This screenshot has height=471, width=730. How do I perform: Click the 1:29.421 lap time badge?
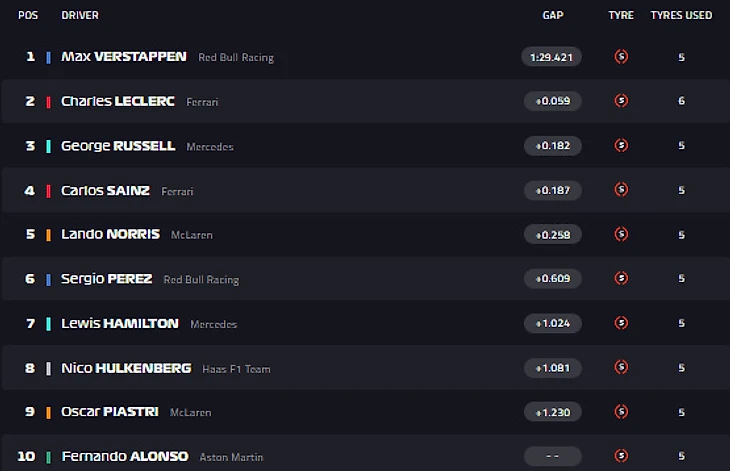(x=552, y=57)
